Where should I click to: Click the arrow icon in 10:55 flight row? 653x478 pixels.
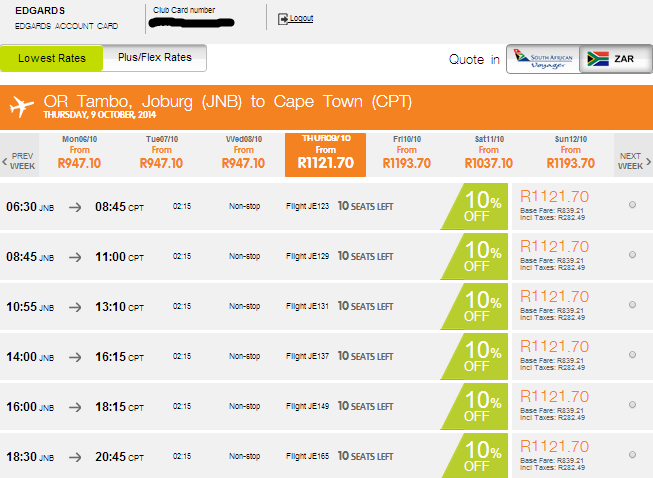(x=75, y=307)
